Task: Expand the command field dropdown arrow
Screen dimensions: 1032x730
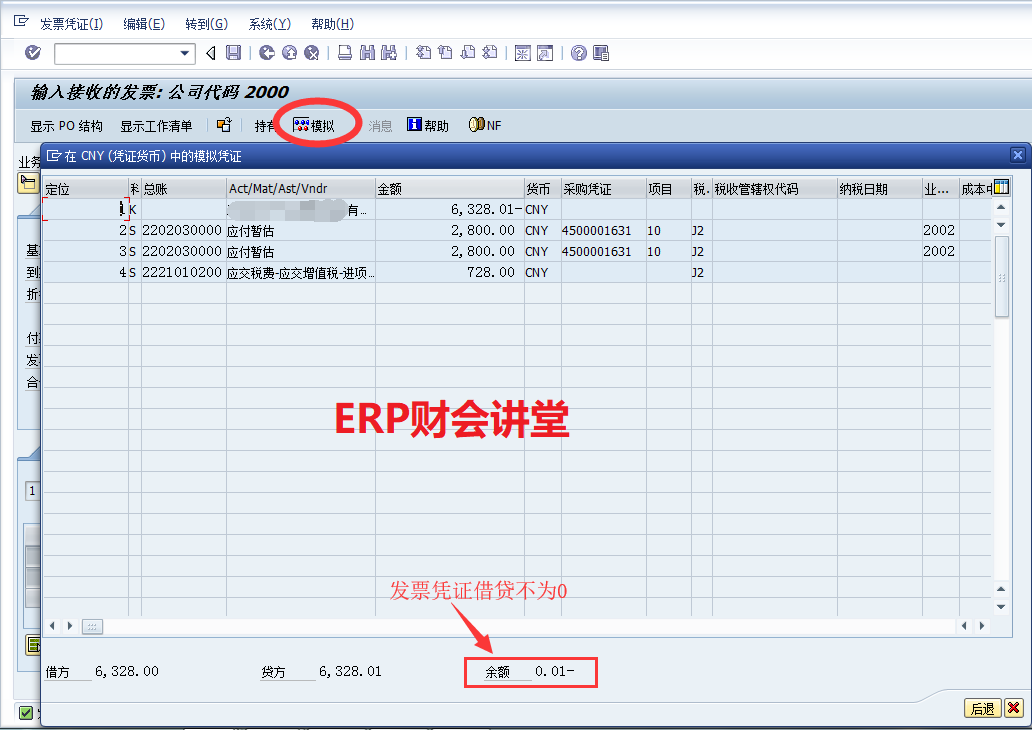Action: (185, 53)
